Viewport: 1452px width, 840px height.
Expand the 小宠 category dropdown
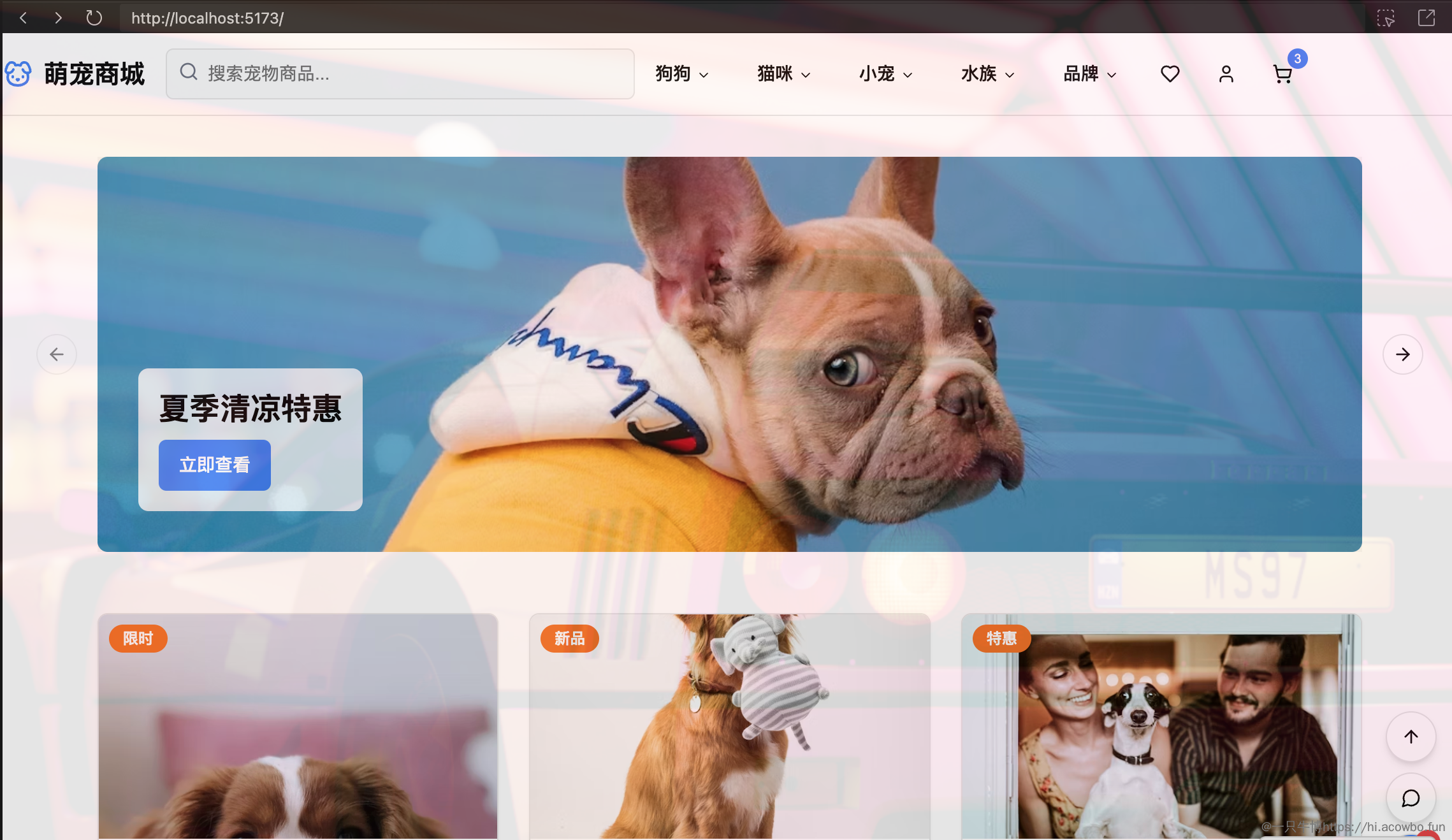coord(886,74)
